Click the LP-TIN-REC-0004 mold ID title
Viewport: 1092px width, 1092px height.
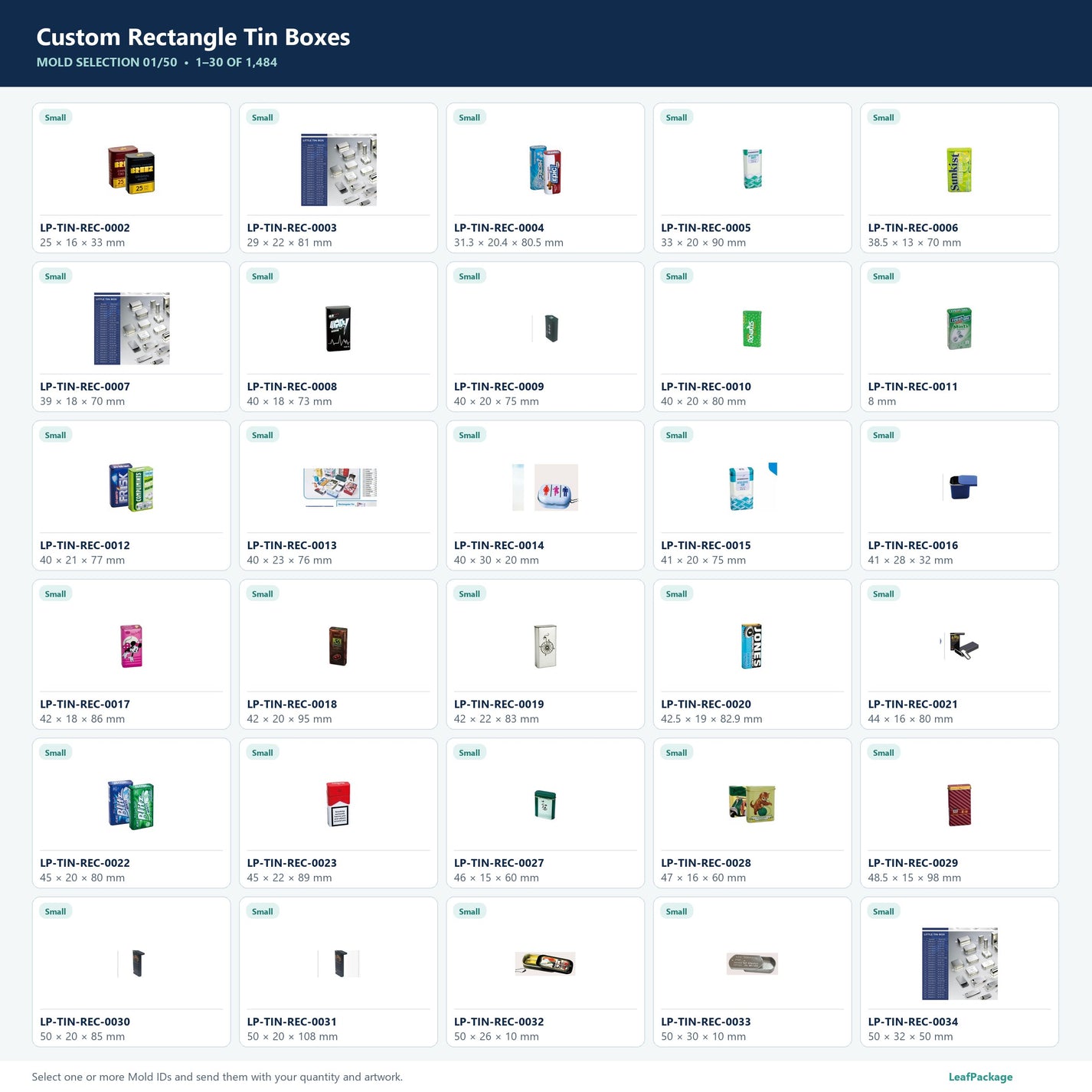[499, 227]
